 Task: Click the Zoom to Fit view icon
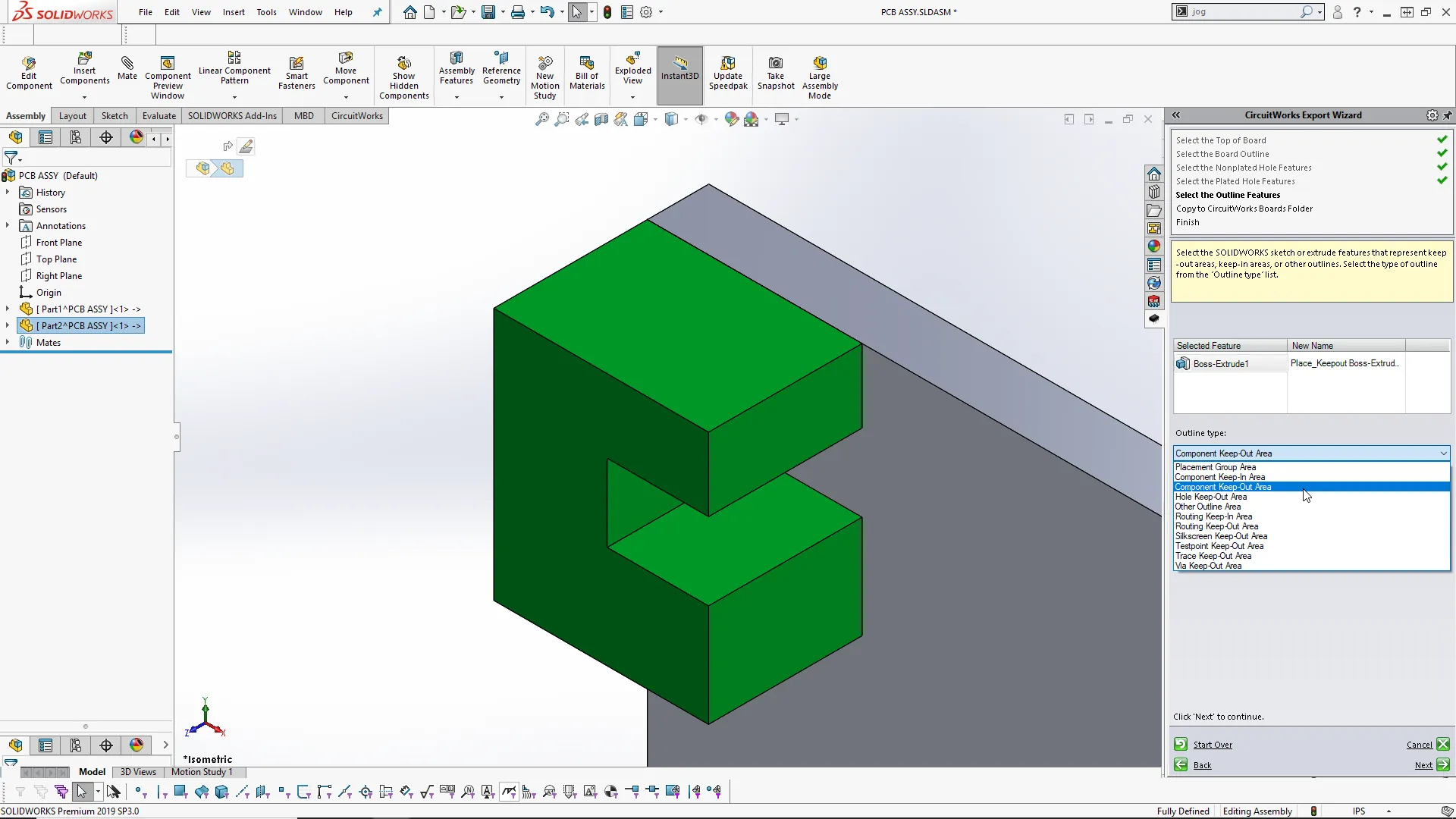pos(542,119)
